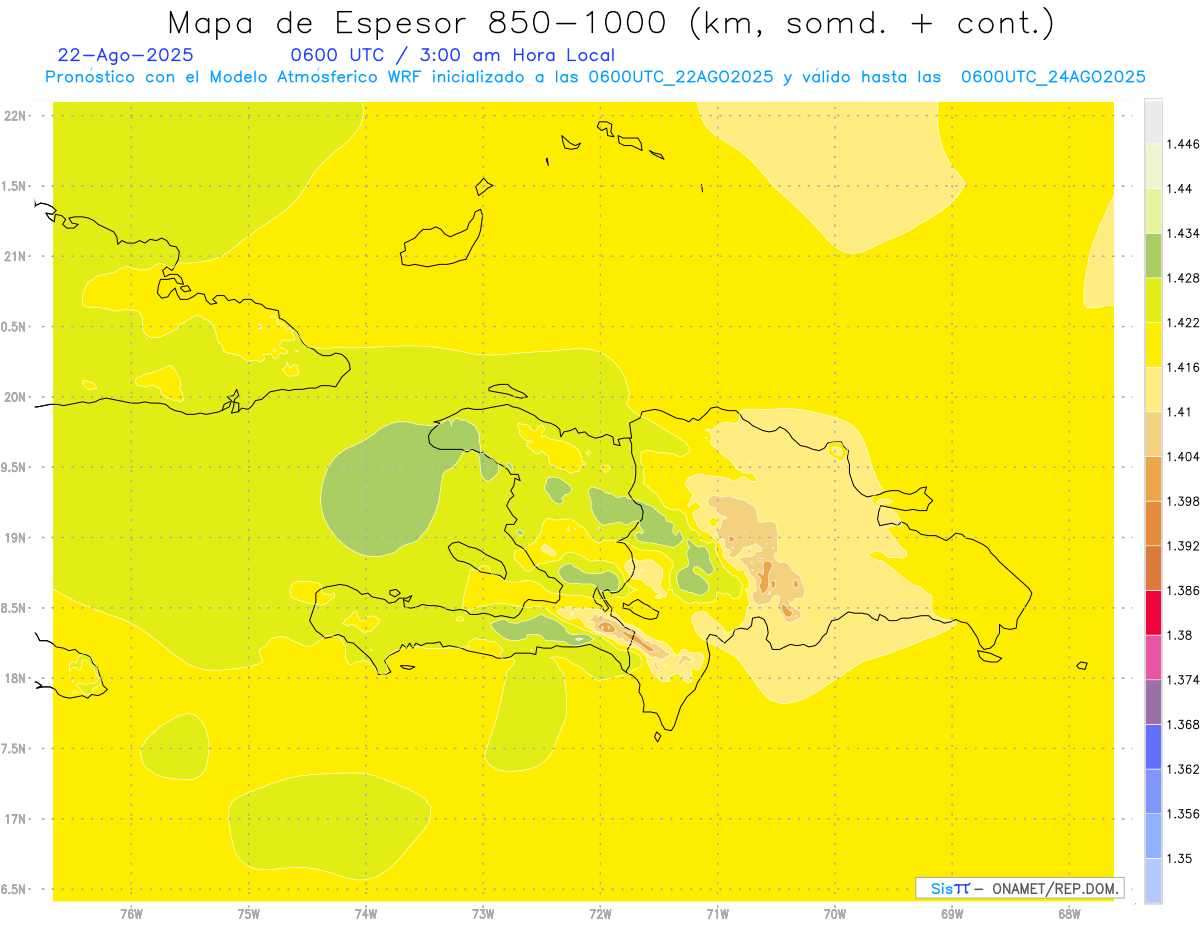Viewport: 1200px width, 927px height.
Task: Click the purple 1.368–1.374 legend swatch
Action: [1153, 701]
